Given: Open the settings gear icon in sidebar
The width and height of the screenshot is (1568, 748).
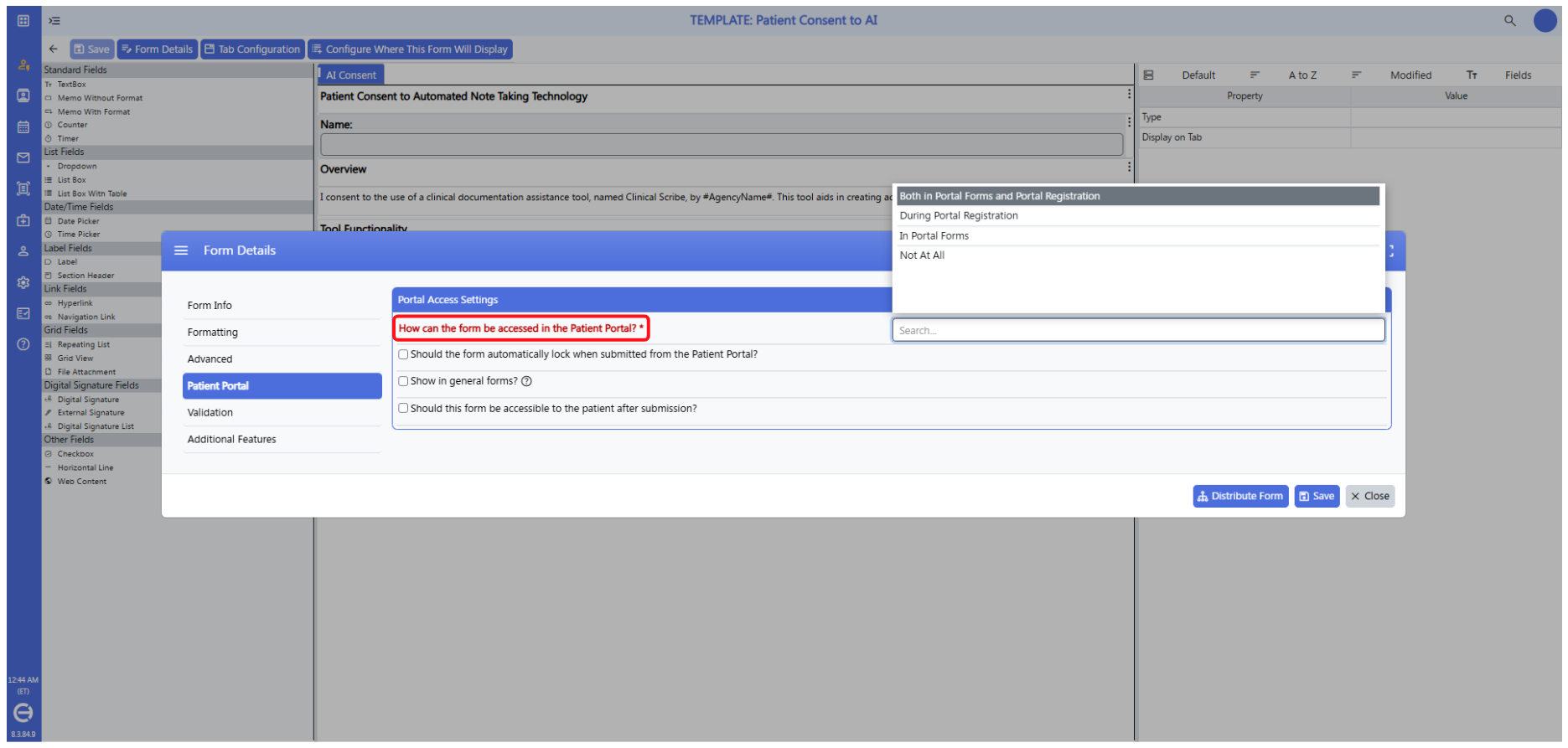Looking at the screenshot, I should point(23,282).
